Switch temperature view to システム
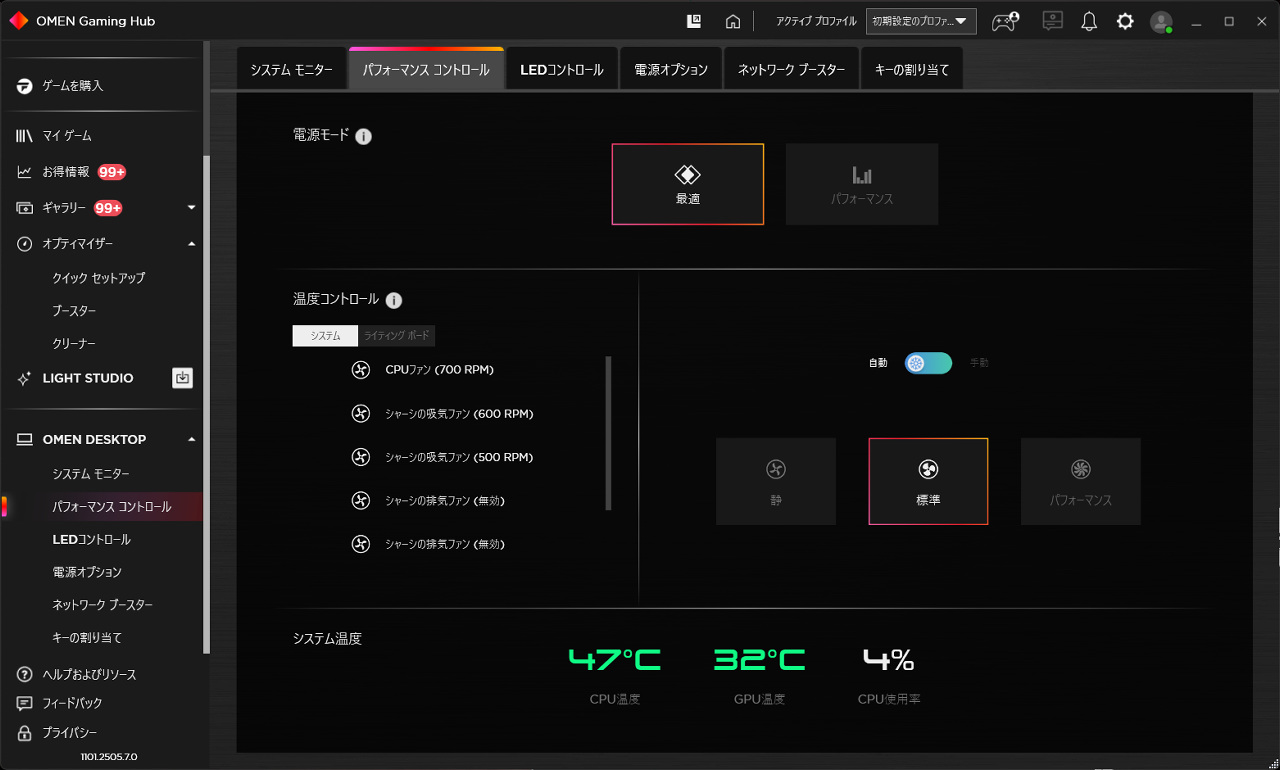The height and width of the screenshot is (770, 1280). (325, 336)
